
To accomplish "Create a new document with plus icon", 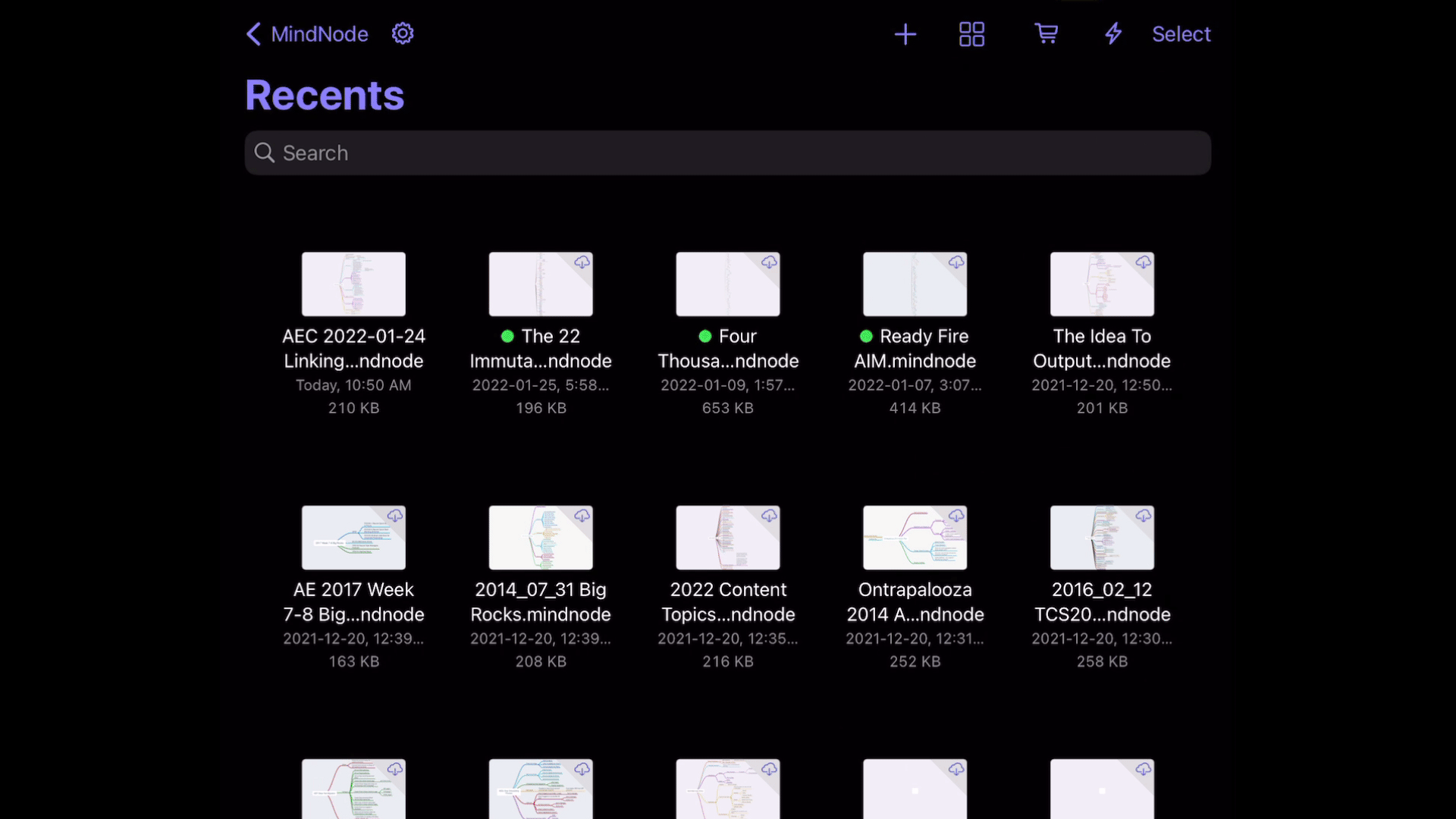I will point(905,34).
